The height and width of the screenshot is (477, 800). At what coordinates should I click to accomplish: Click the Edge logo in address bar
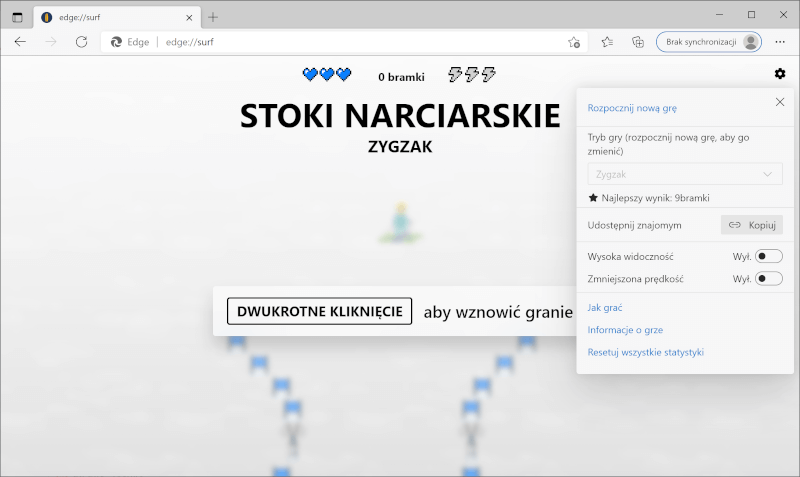116,42
